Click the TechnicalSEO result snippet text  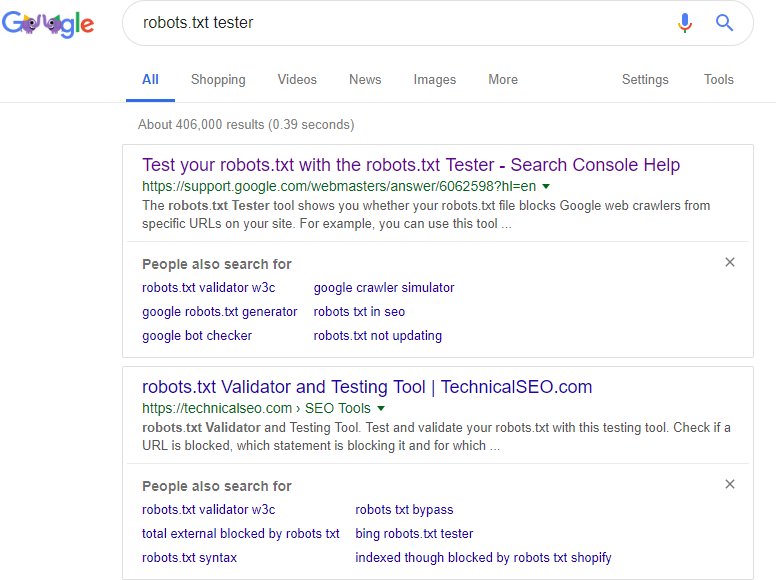436,436
